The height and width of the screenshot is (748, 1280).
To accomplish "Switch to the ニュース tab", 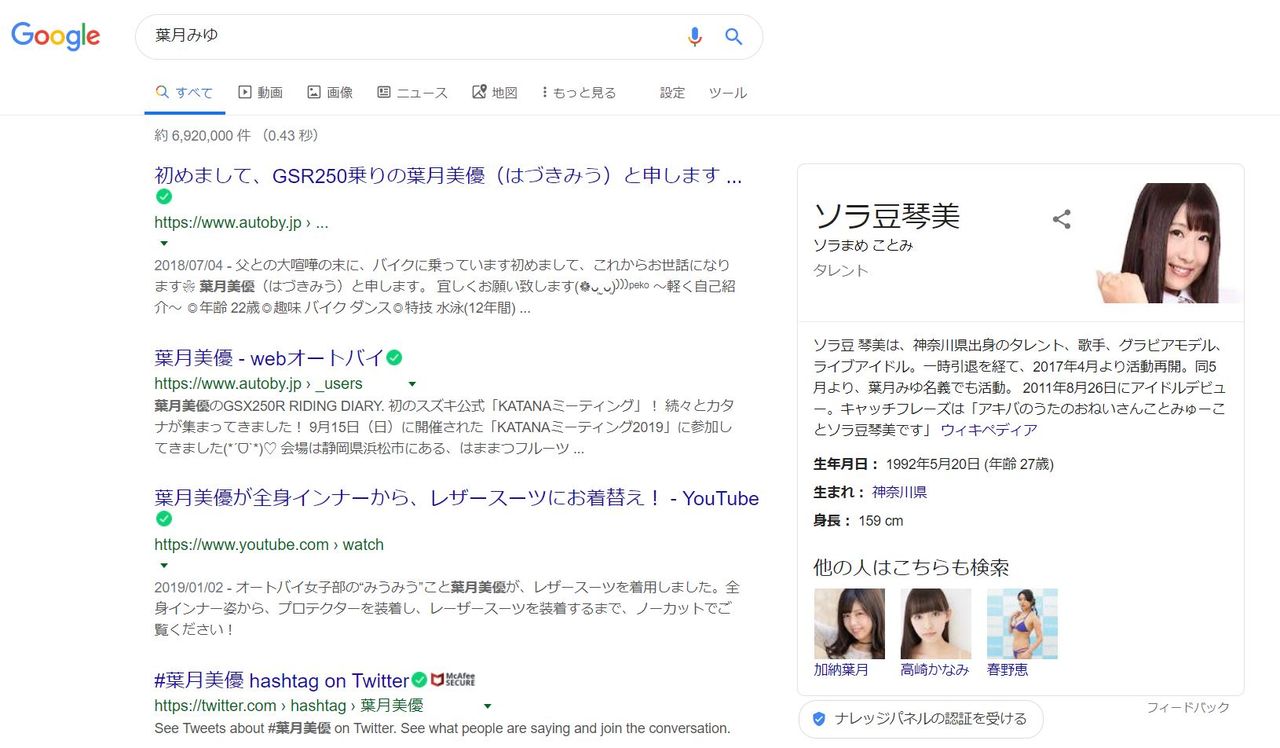I will (x=412, y=93).
